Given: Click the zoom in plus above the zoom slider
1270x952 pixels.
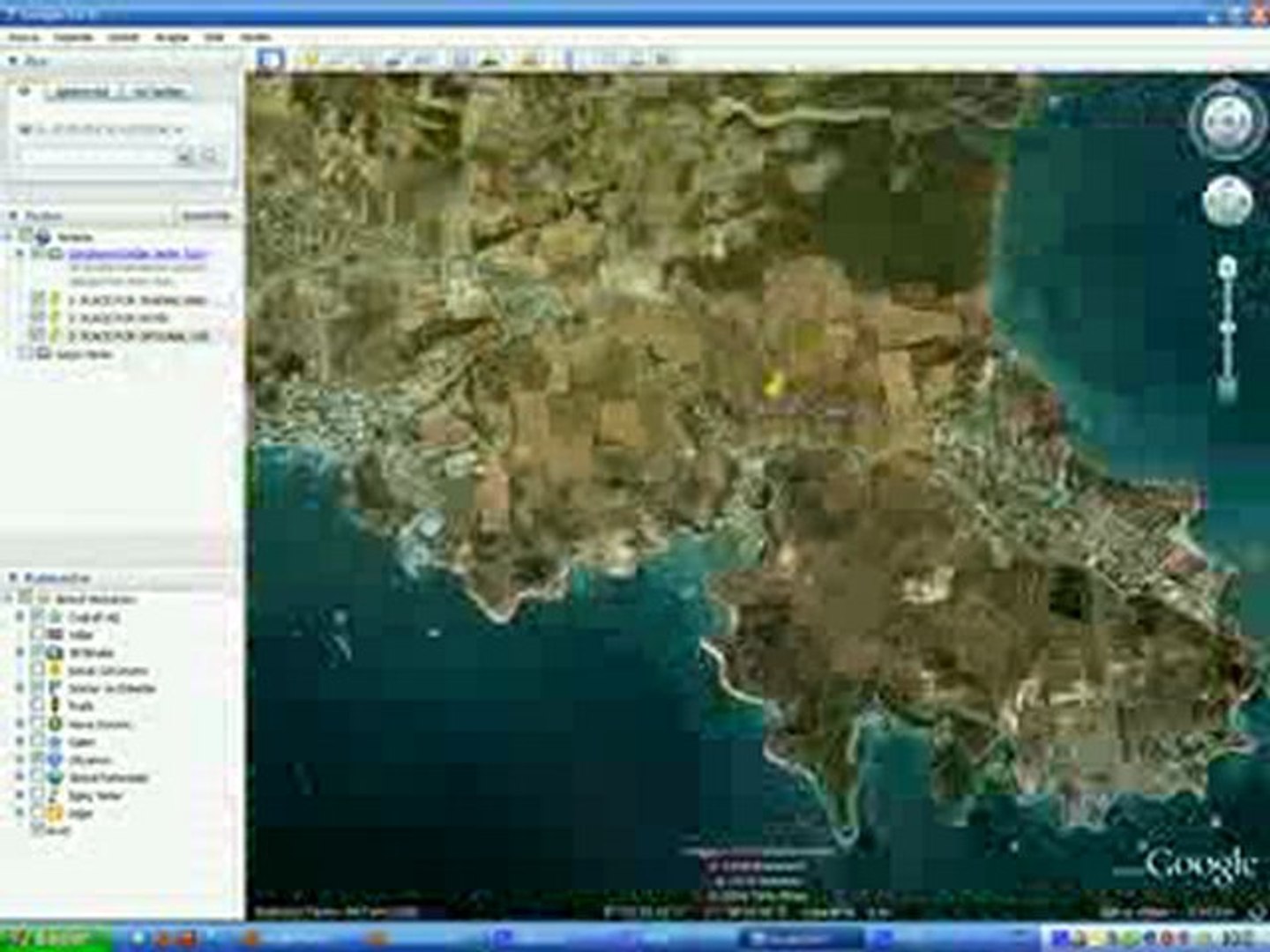Looking at the screenshot, I should pyautogui.click(x=1227, y=265).
